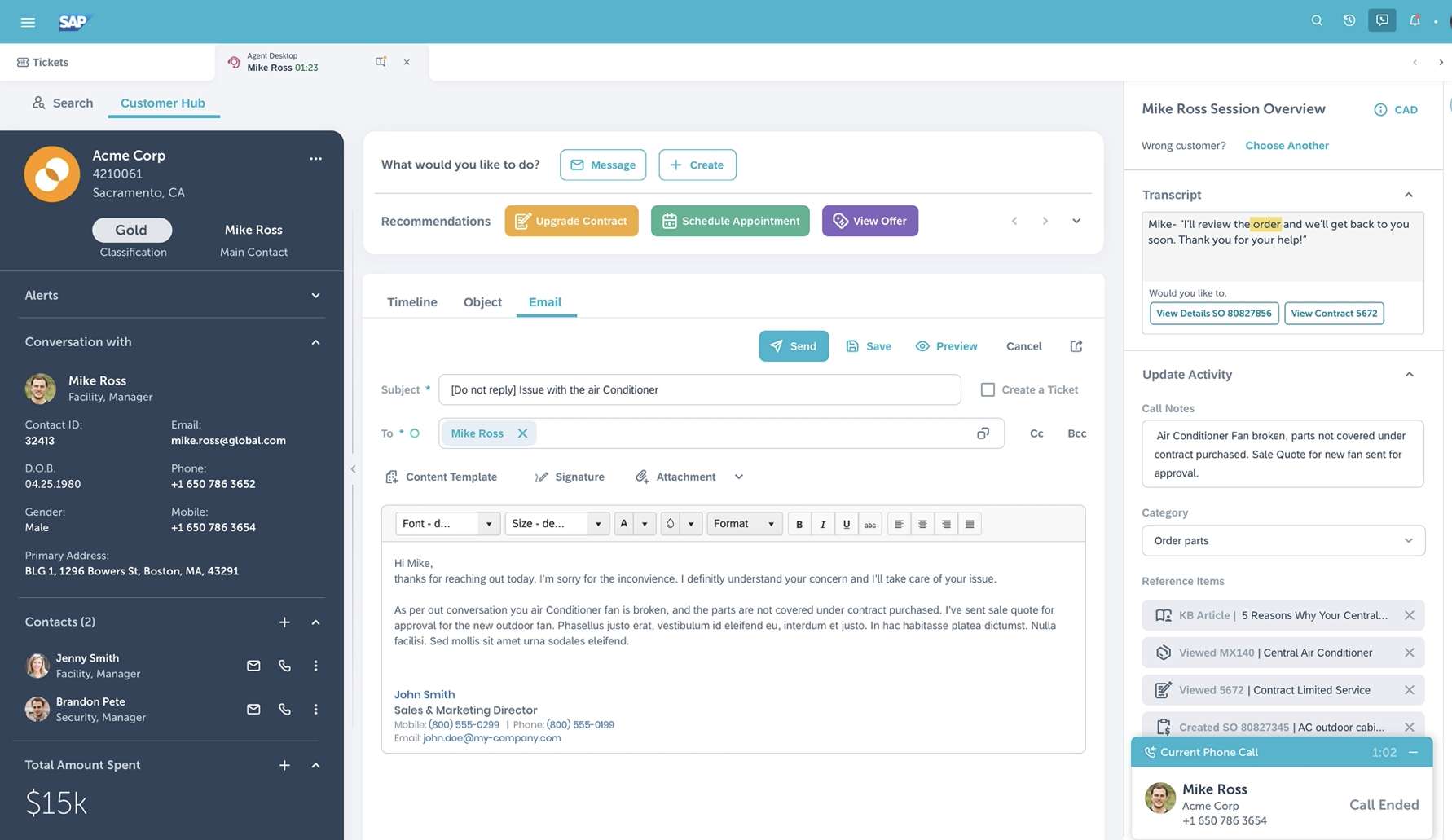The height and width of the screenshot is (840, 1452).
Task: Click the call history icon in the header
Action: 1349,20
